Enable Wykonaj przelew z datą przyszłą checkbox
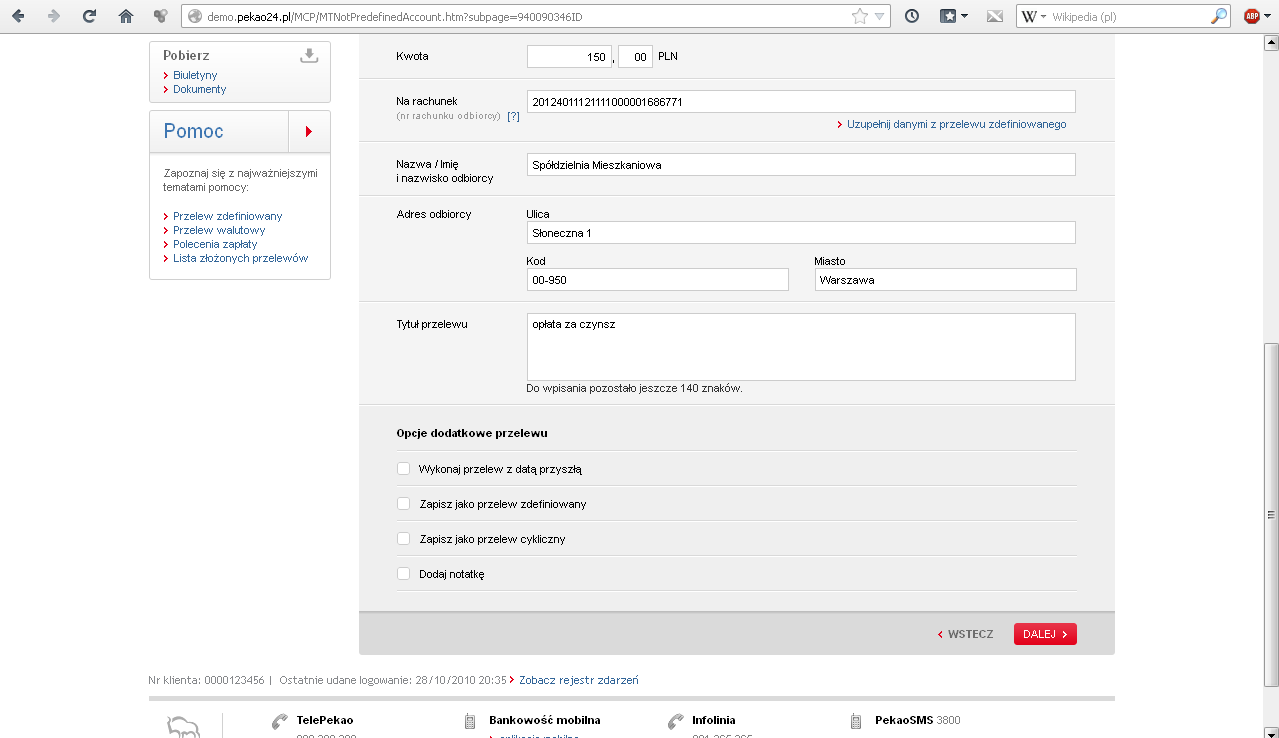Viewport: 1279px width, 738px height. 404,468
